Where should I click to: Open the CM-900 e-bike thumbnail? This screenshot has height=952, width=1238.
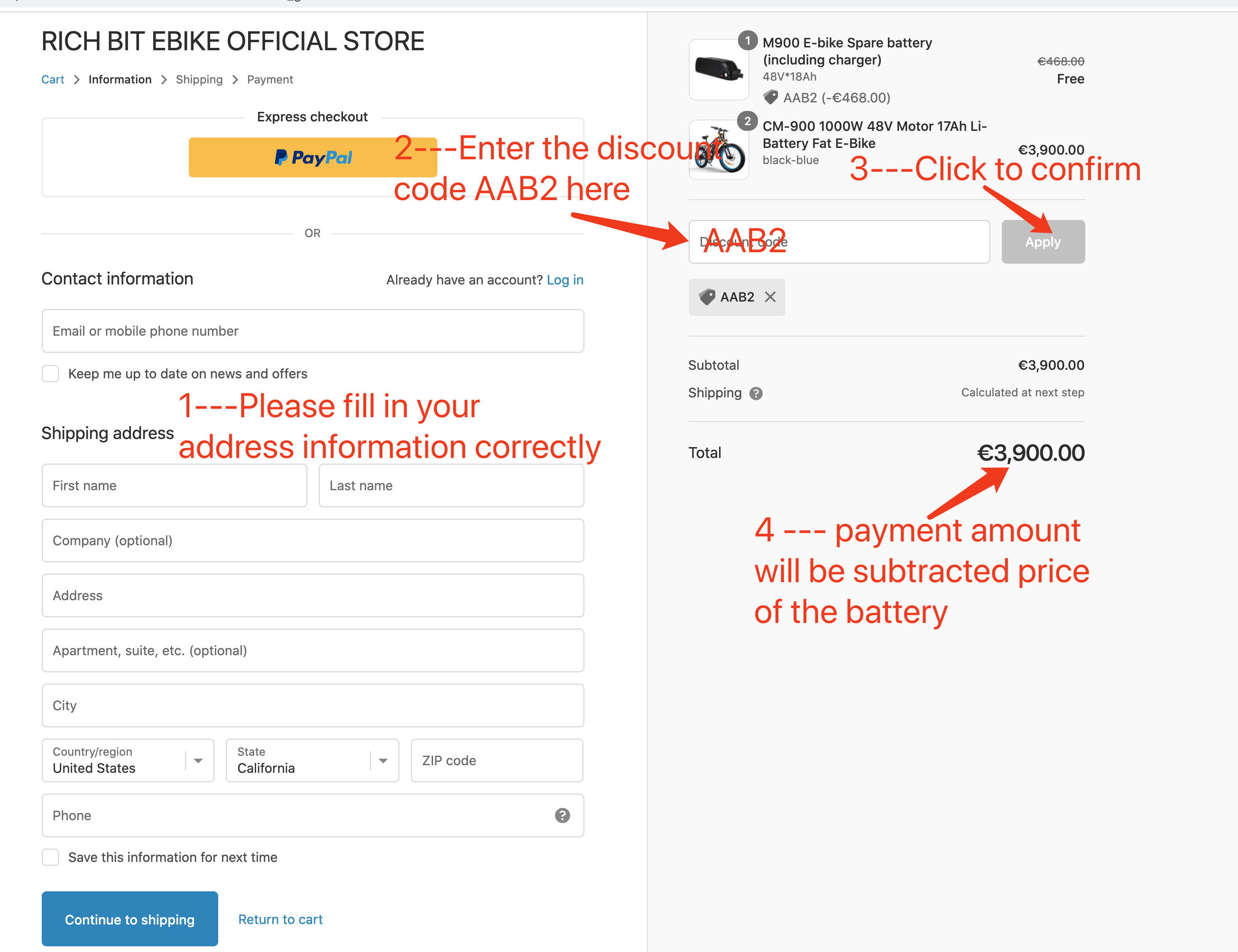tap(719, 150)
